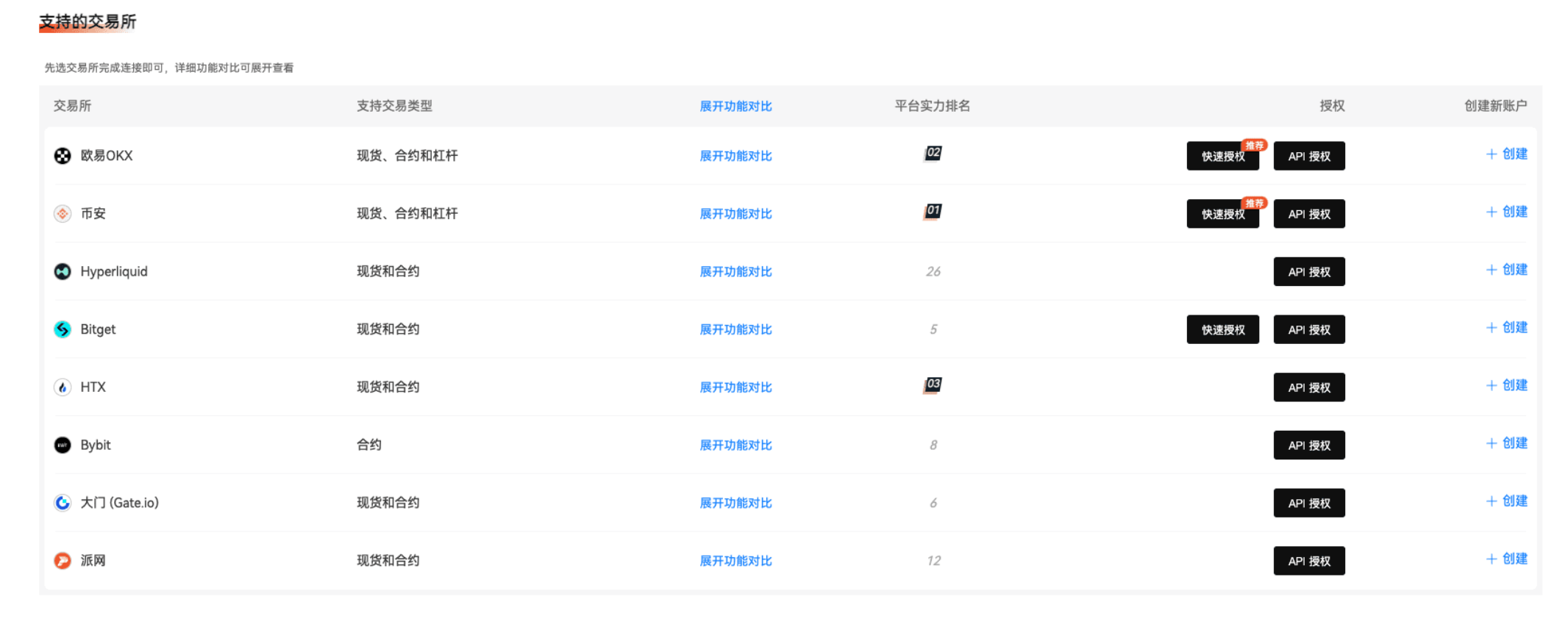Click API 授权 button for Bitget

pyautogui.click(x=1309, y=329)
